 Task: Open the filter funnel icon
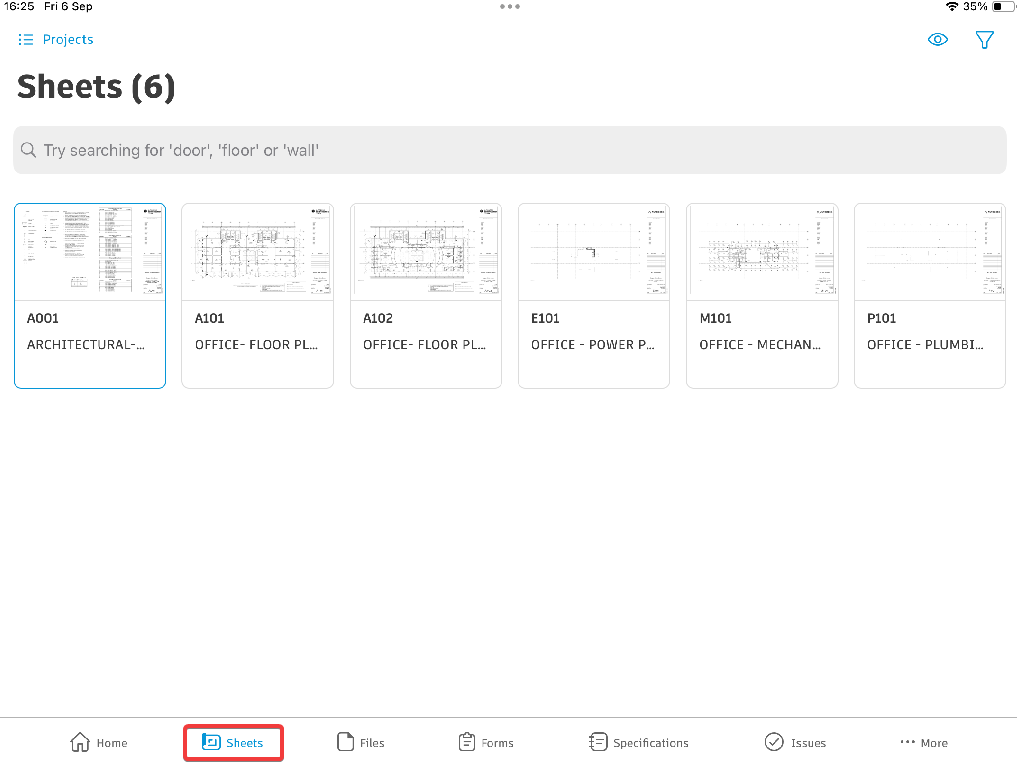coord(984,40)
